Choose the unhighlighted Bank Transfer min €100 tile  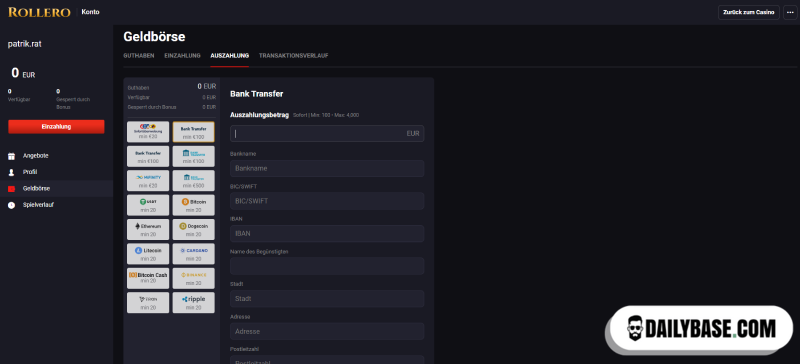148,156
